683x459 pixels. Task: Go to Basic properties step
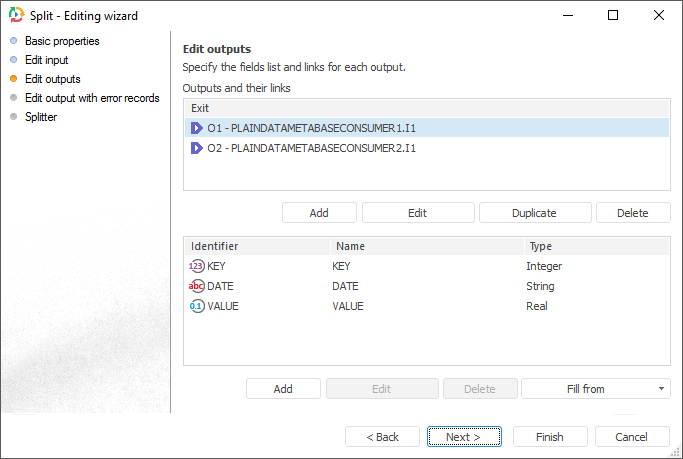pos(62,41)
